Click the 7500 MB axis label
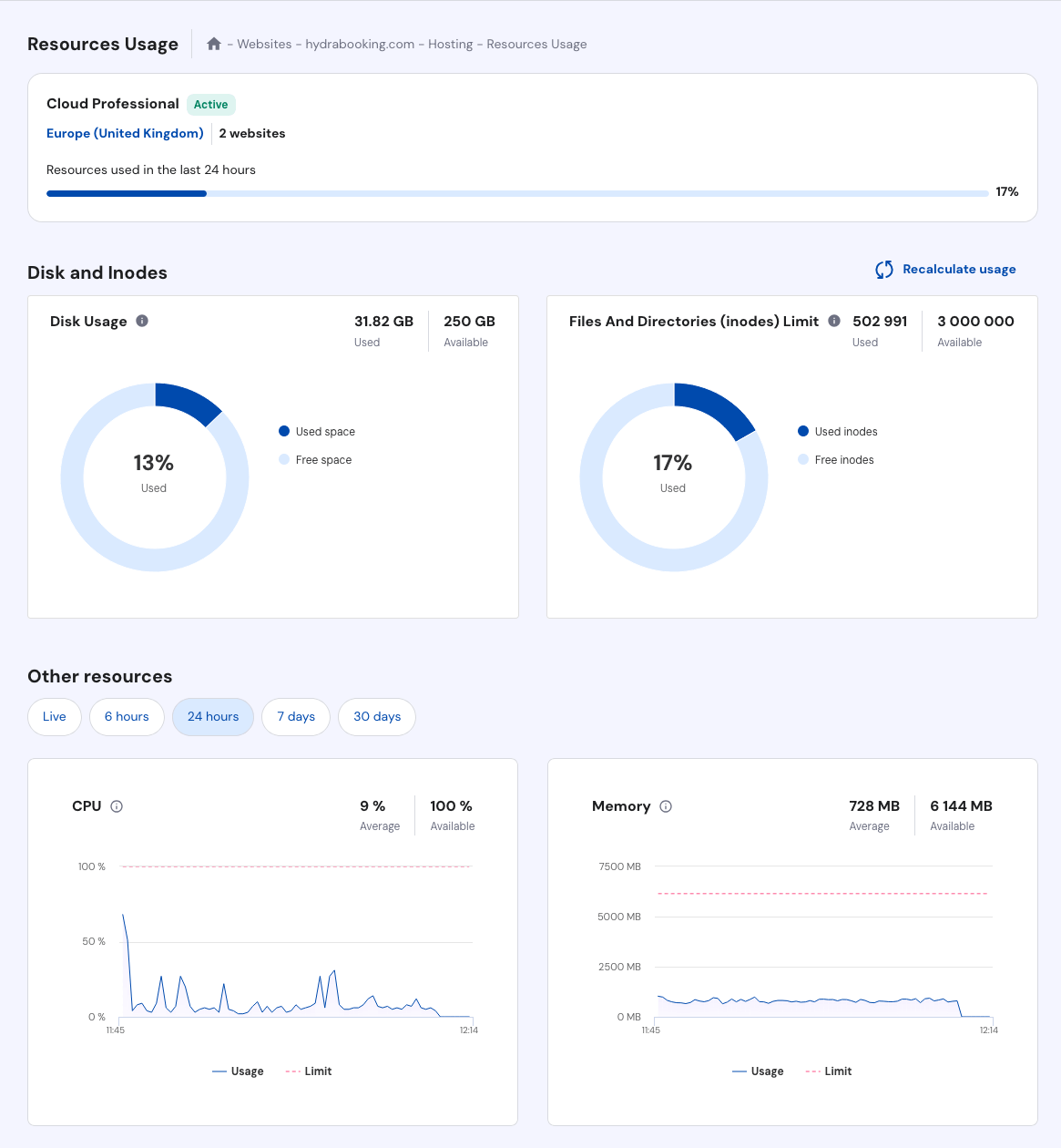Screen dimensions: 1061x1148 pyautogui.click(x=620, y=866)
